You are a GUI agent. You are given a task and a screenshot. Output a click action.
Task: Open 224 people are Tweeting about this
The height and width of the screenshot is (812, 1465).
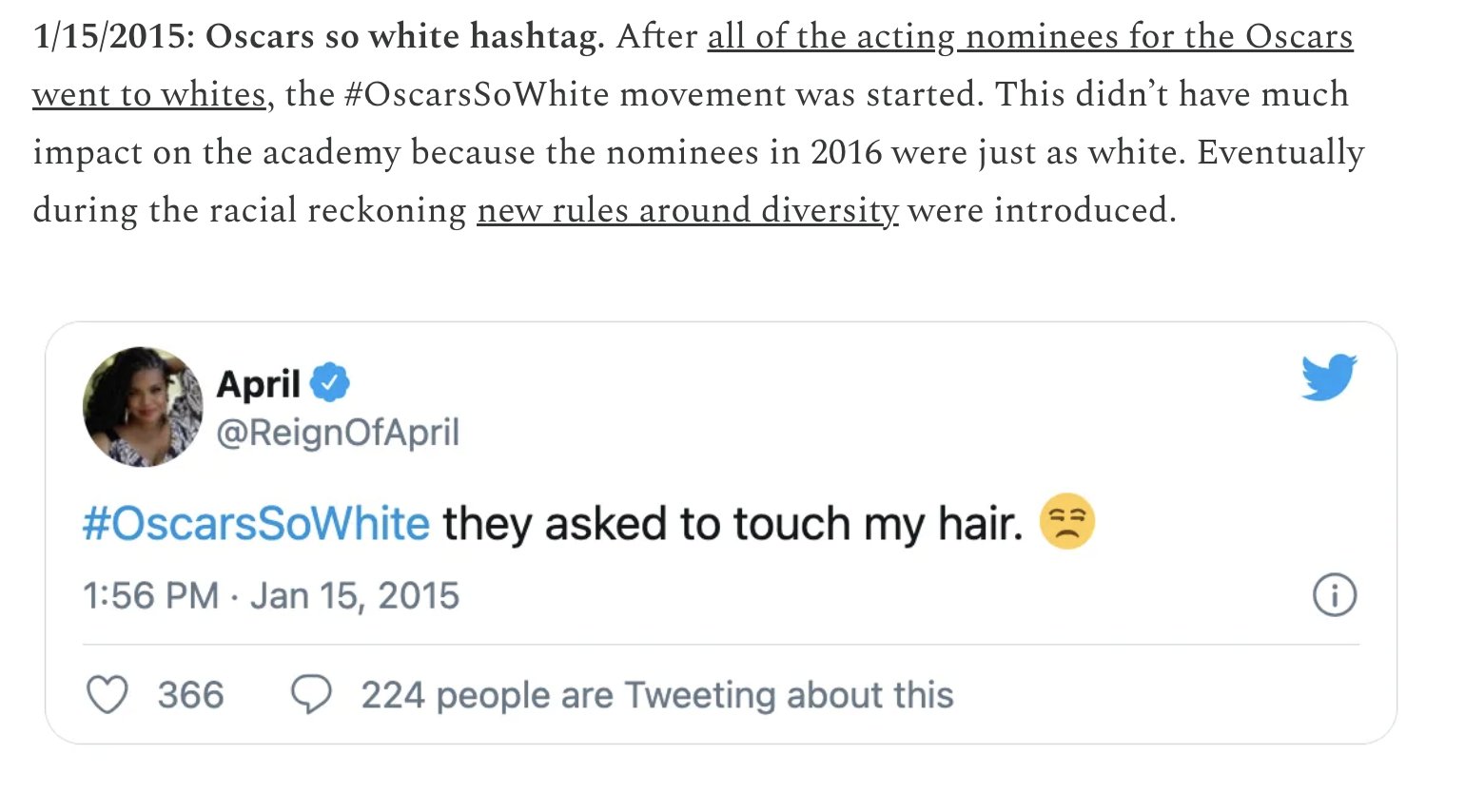pyautogui.click(x=656, y=695)
